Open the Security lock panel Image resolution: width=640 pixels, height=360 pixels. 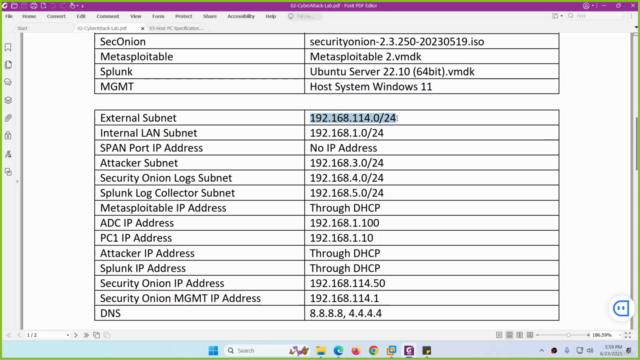pos(8,136)
